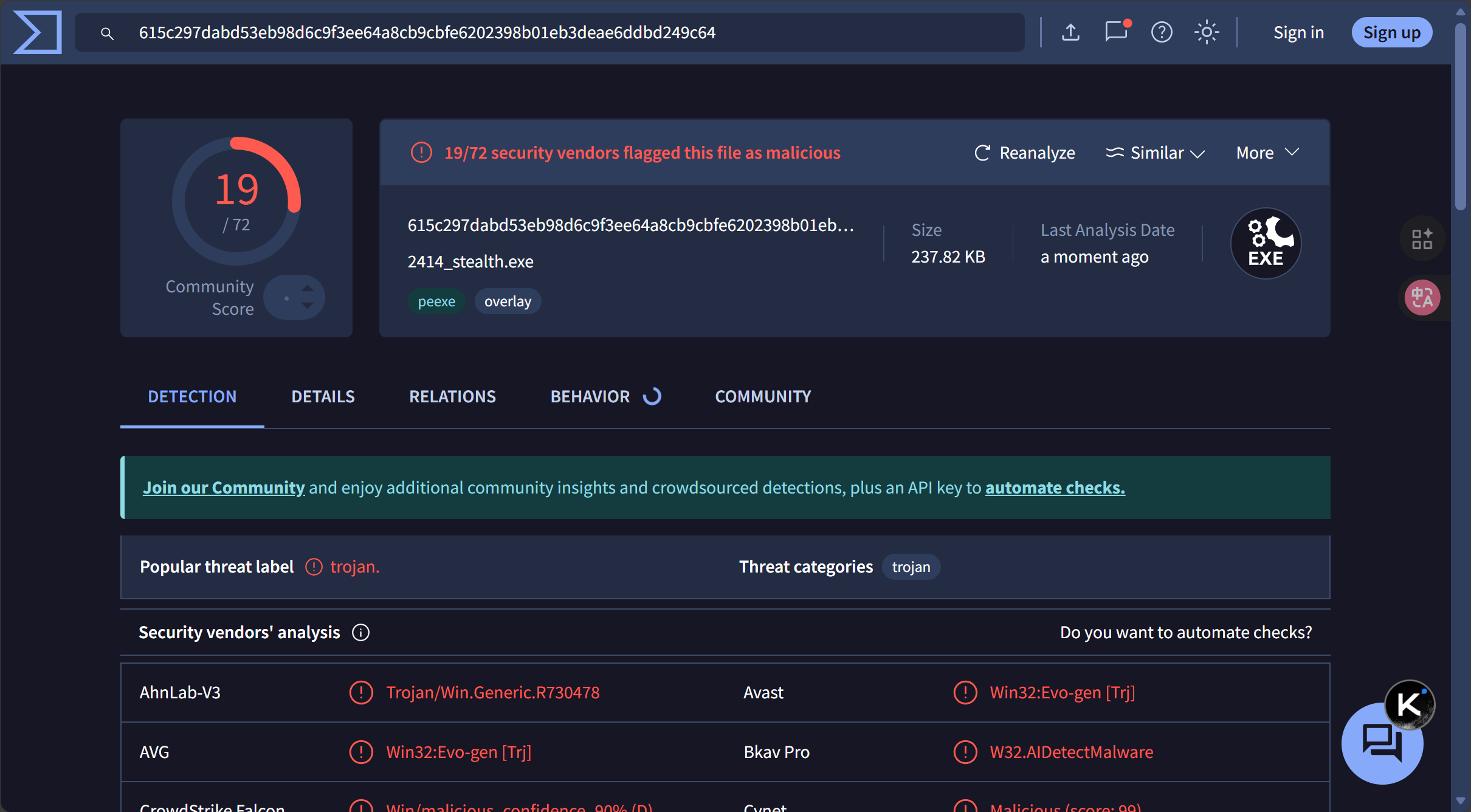Click the upload file icon

click(1070, 32)
